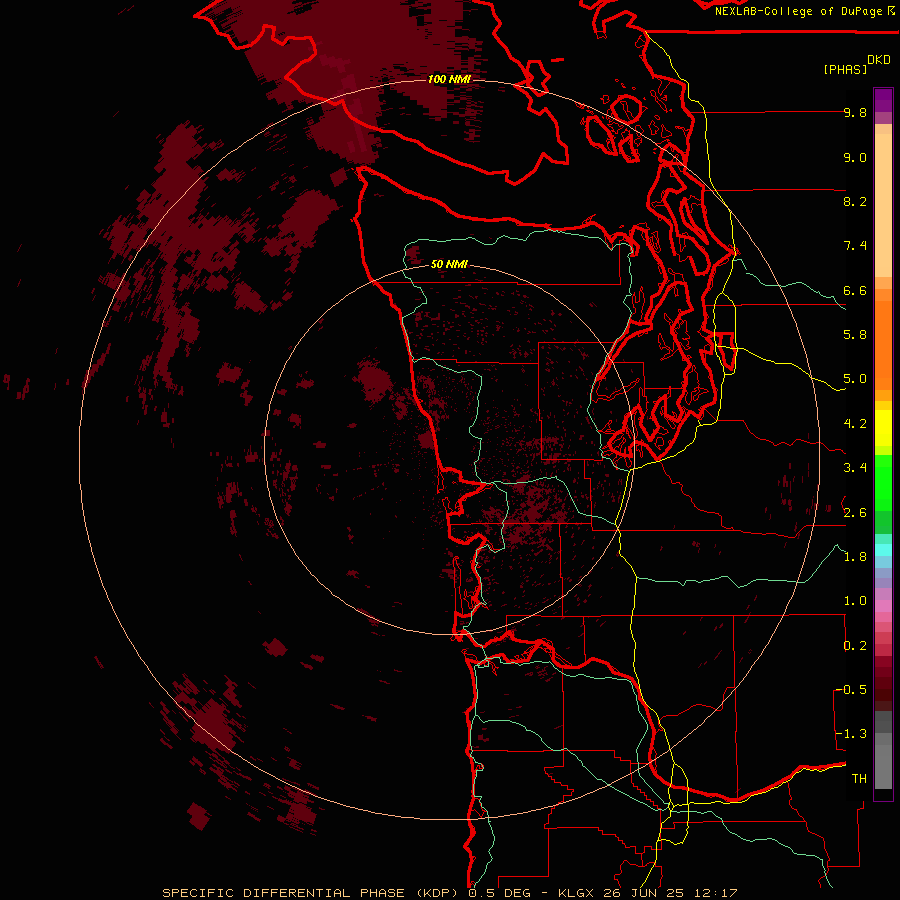Screen dimensions: 900x900
Task: Click the 0.2 legend value
Action: [855, 646]
